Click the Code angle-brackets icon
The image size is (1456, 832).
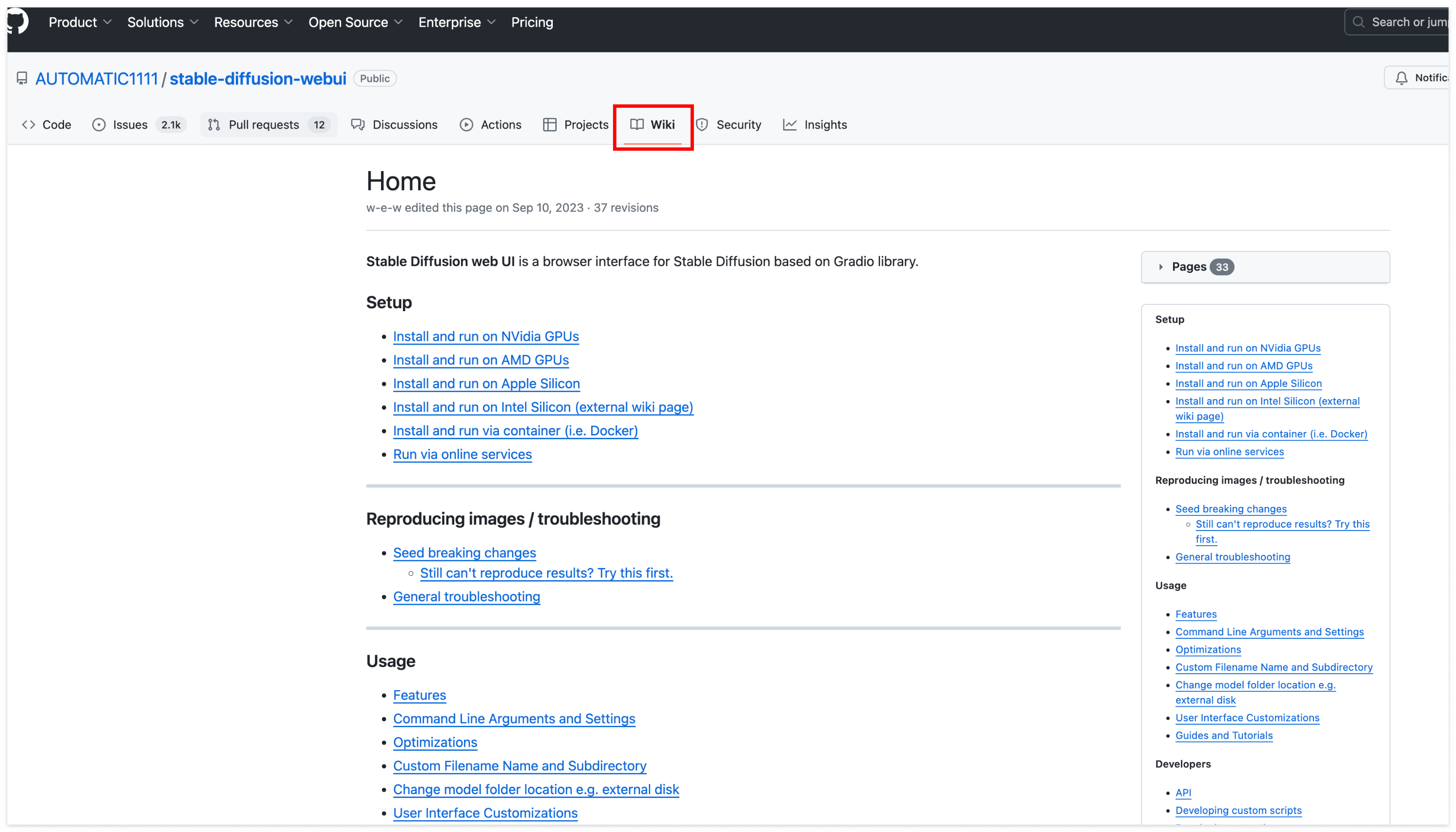[x=29, y=125]
